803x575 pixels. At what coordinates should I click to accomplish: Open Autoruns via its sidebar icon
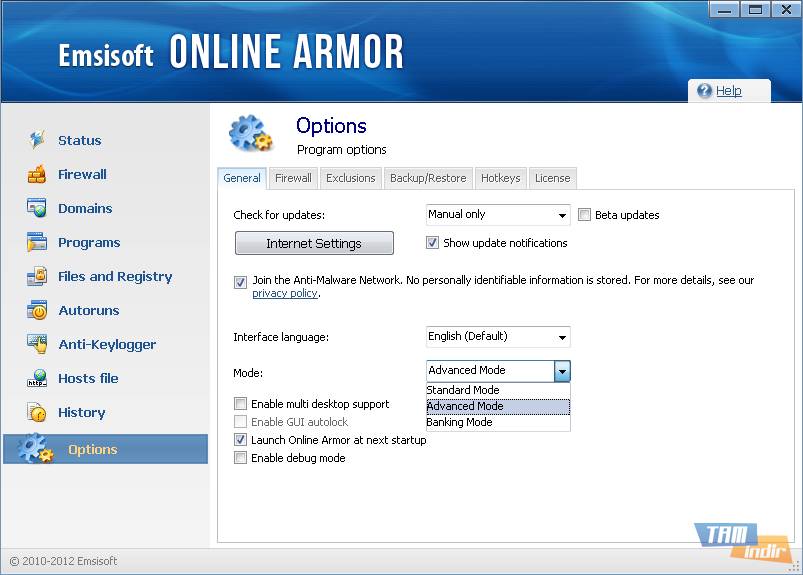(x=37, y=310)
